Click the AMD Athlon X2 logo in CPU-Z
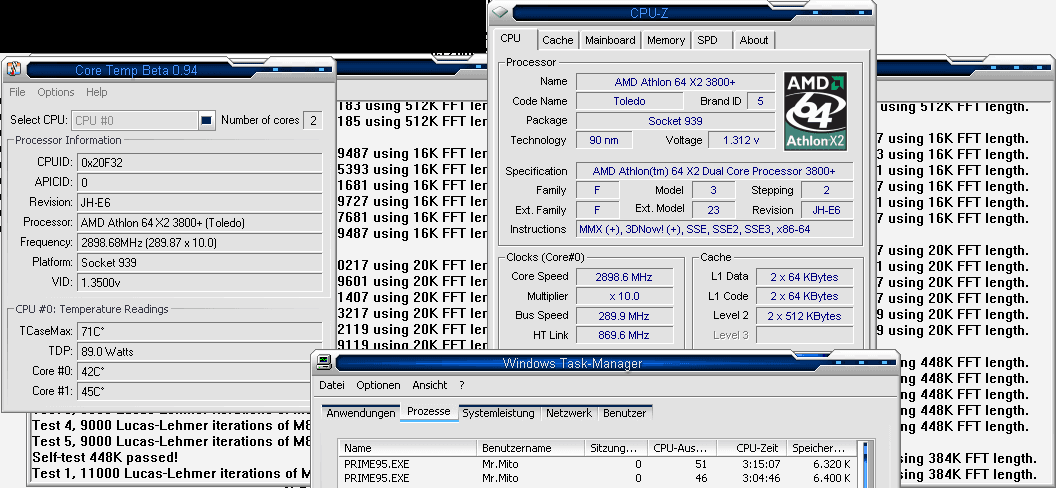This screenshot has height=488, width=1056. tap(816, 111)
